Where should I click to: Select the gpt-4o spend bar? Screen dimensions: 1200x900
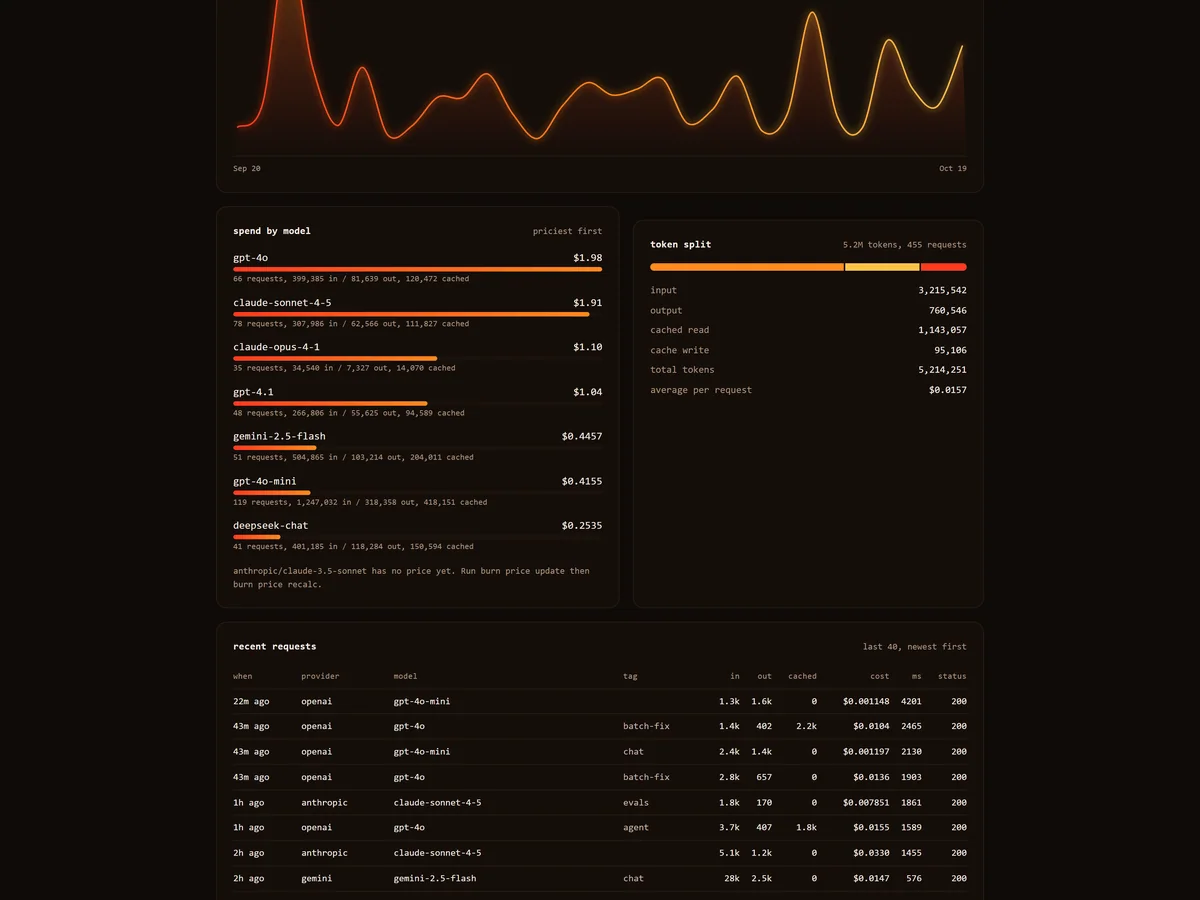417,269
